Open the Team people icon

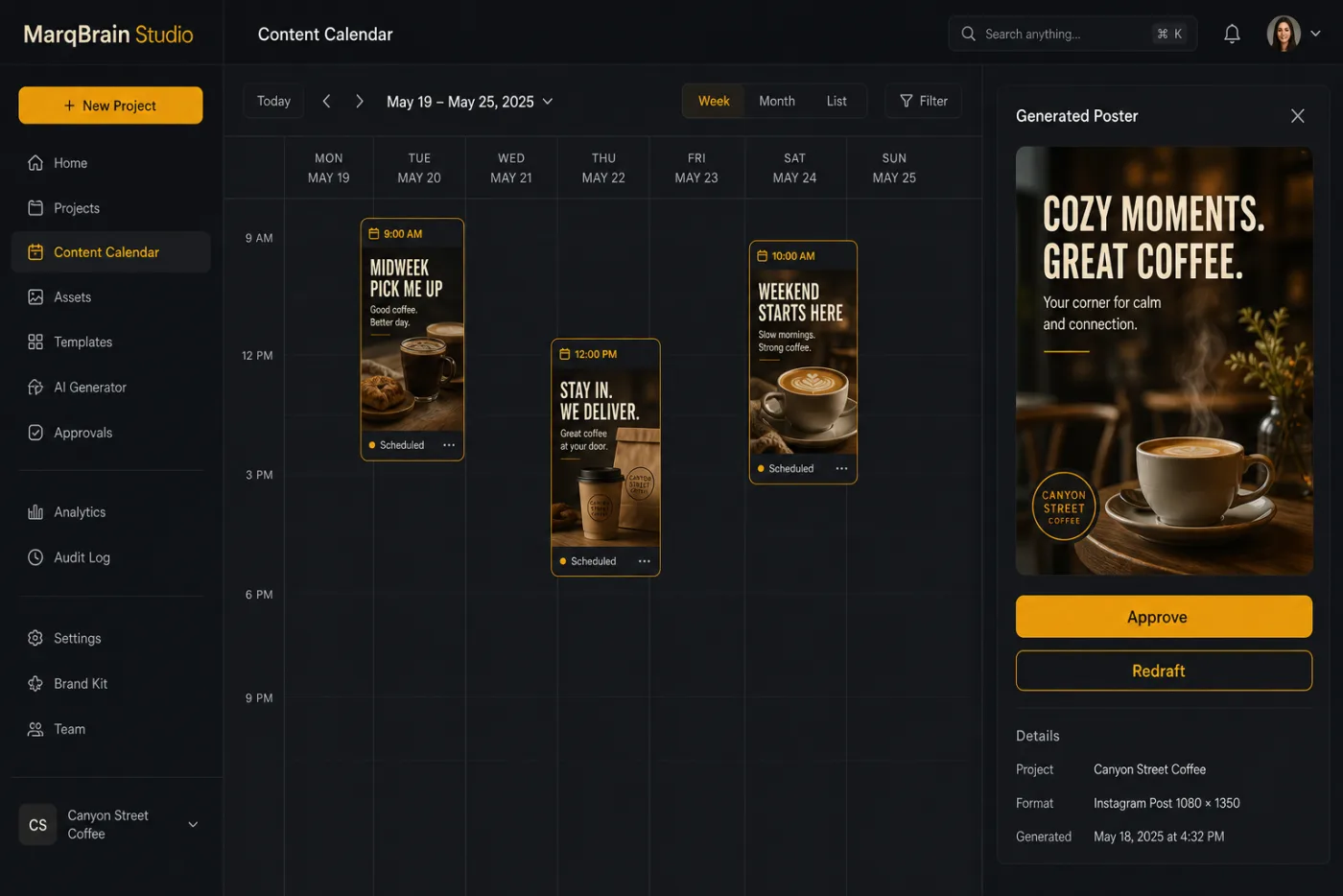[x=35, y=729]
